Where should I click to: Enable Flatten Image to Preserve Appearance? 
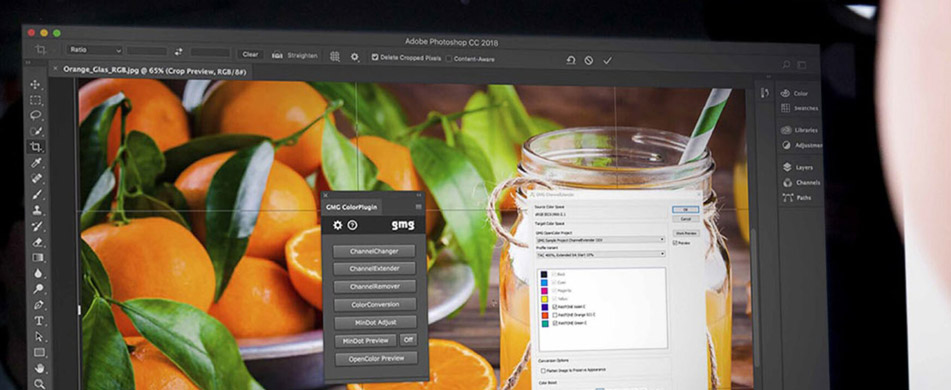(543, 370)
